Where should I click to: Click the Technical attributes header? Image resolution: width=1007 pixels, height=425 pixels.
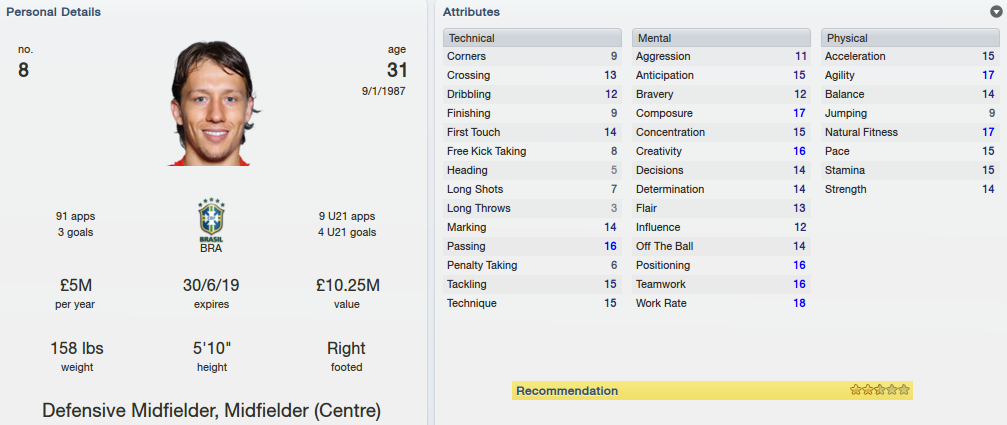click(532, 38)
